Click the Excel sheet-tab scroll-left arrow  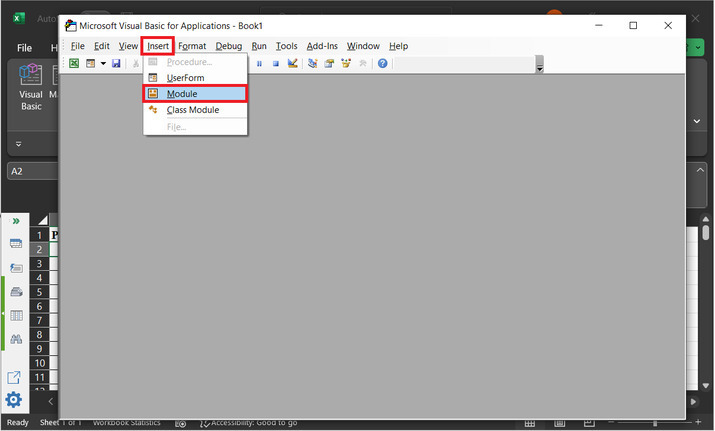pyautogui.click(x=51, y=401)
